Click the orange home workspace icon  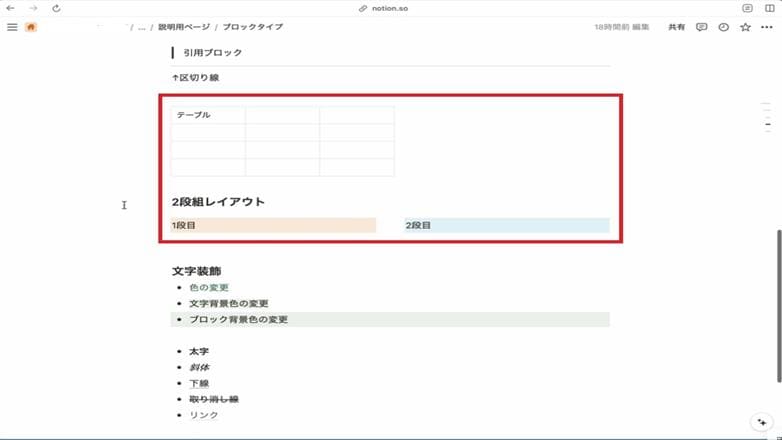point(31,27)
